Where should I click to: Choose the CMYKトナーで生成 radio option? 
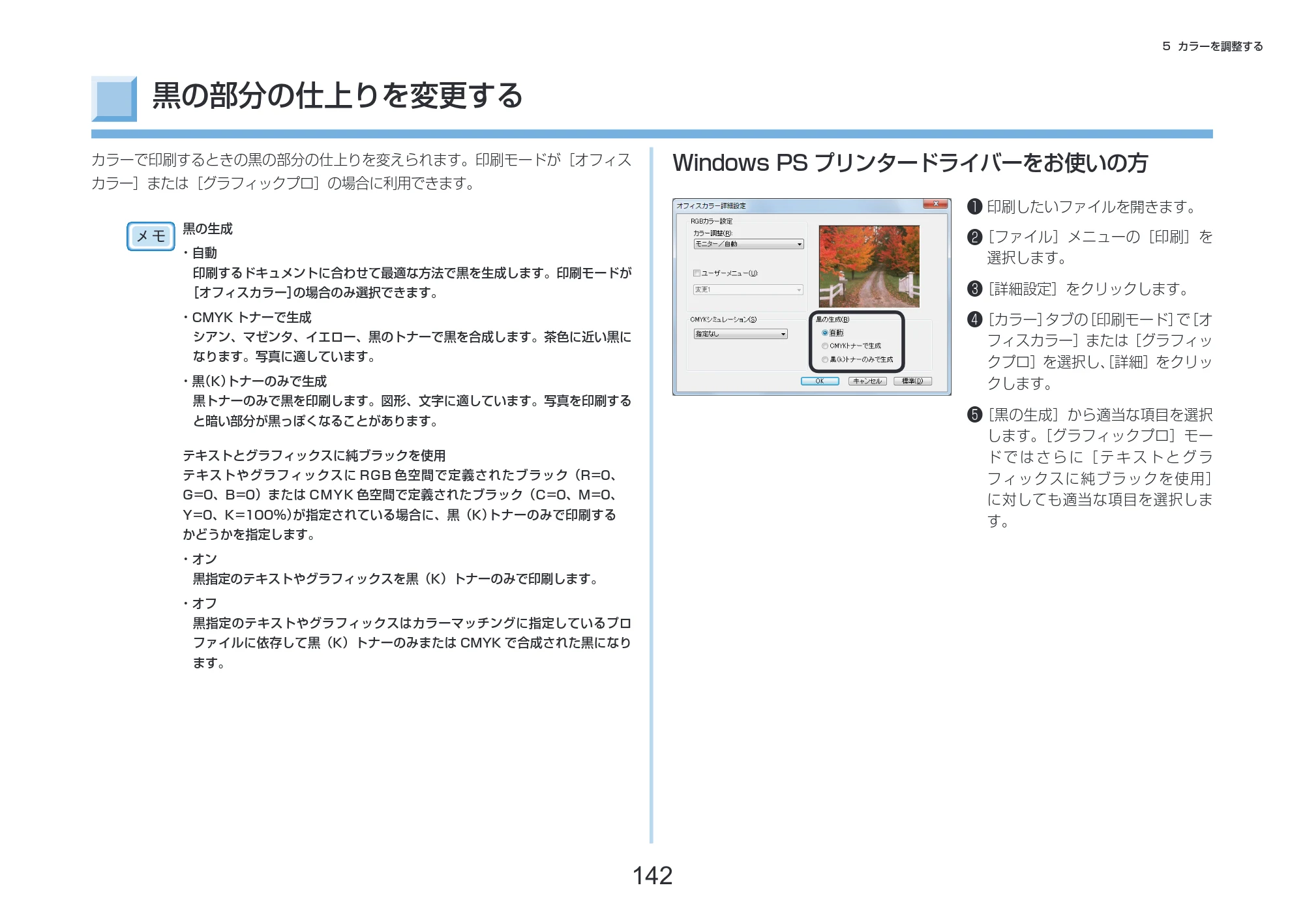point(825,346)
